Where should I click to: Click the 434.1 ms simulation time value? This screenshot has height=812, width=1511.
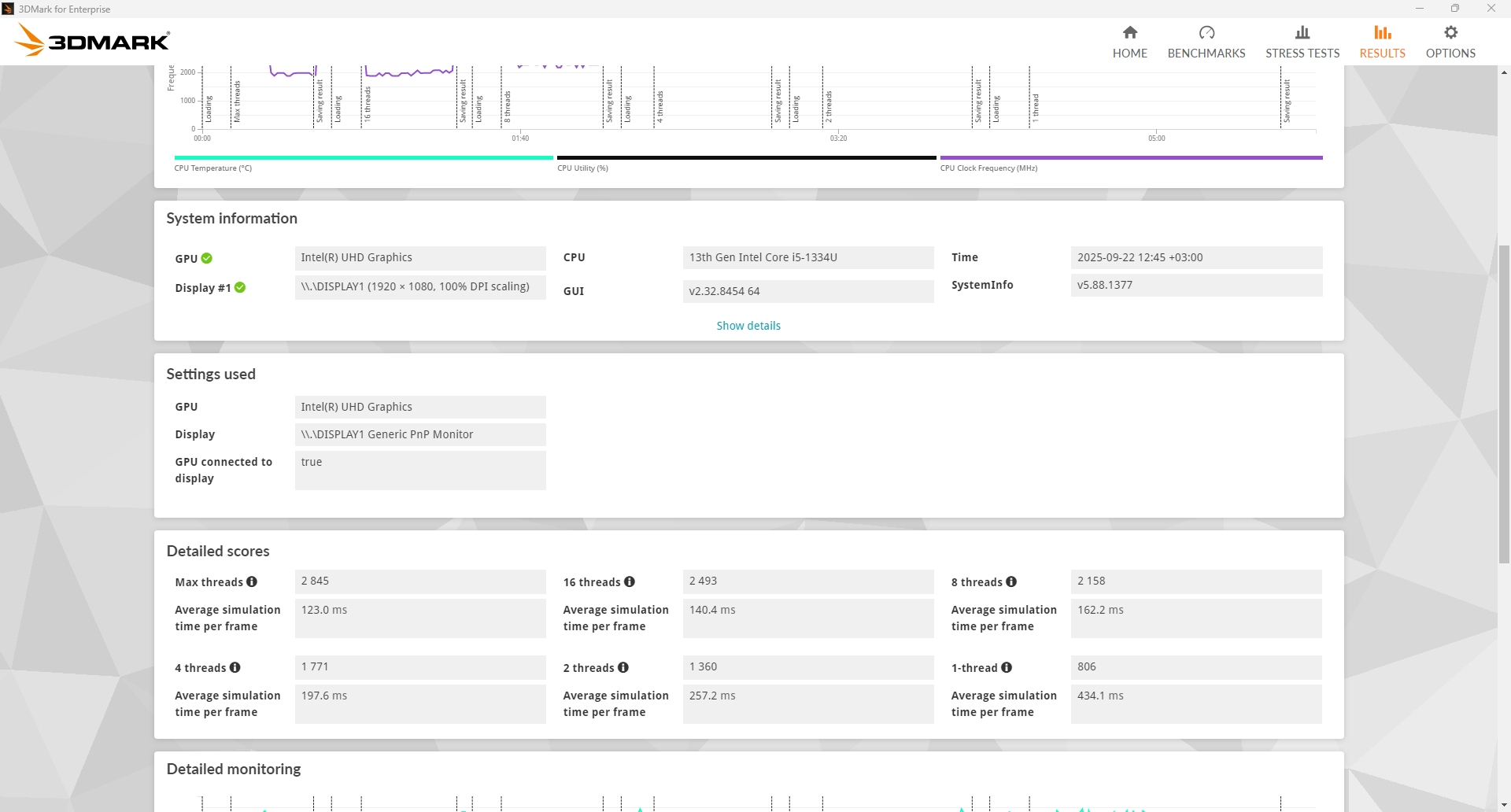1196,704
